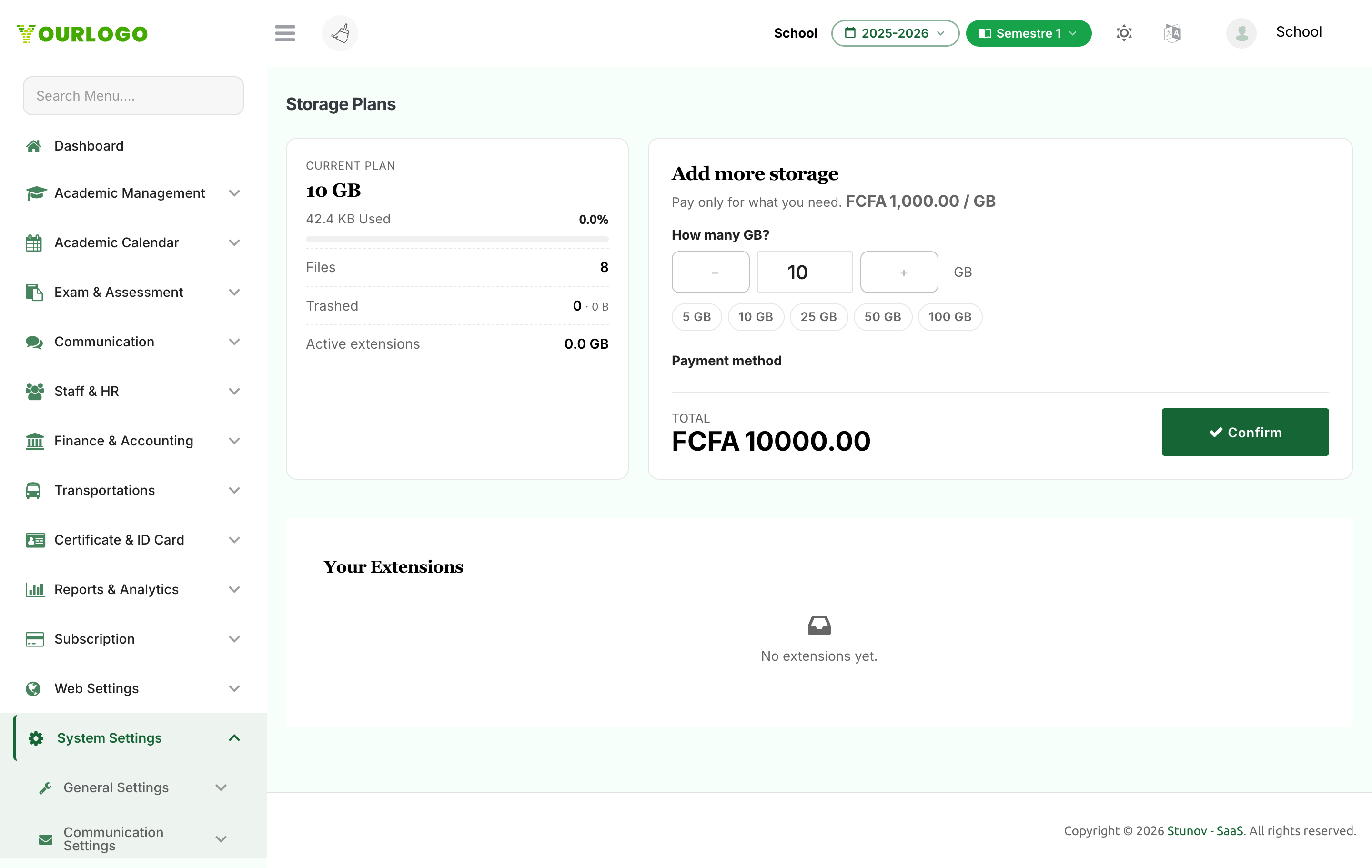The height and width of the screenshot is (868, 1372).
Task: Click the broom clear-cache icon
Action: tap(340, 33)
